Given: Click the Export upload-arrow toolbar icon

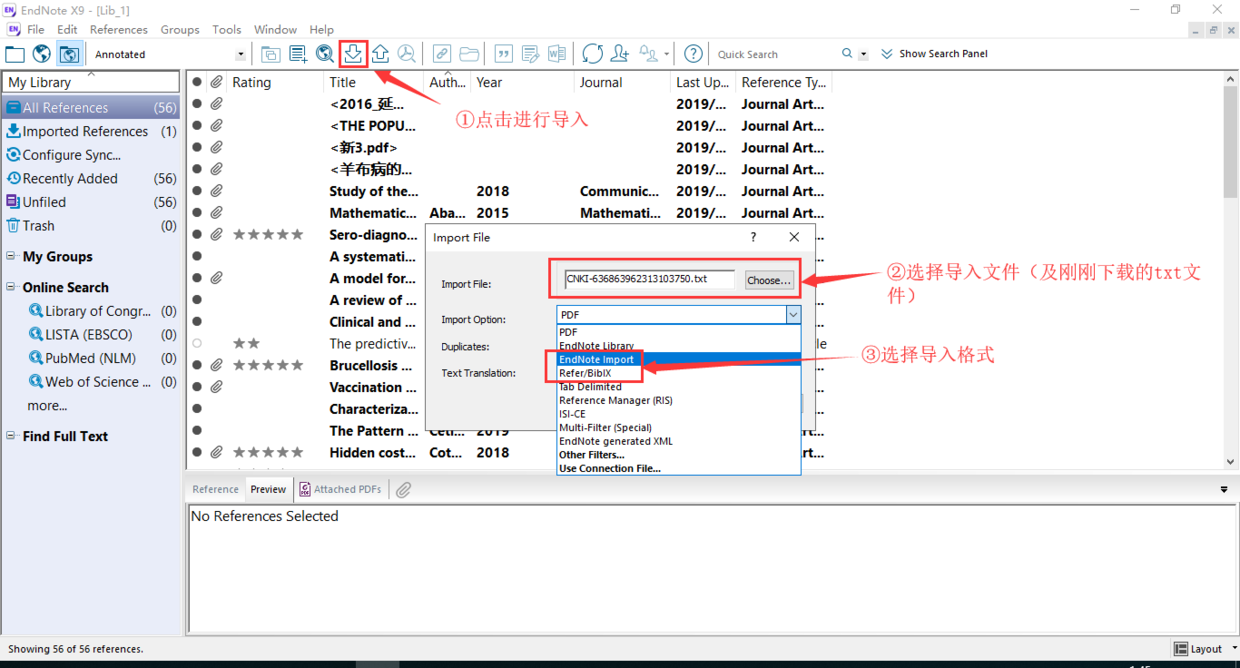Looking at the screenshot, I should click(x=380, y=54).
